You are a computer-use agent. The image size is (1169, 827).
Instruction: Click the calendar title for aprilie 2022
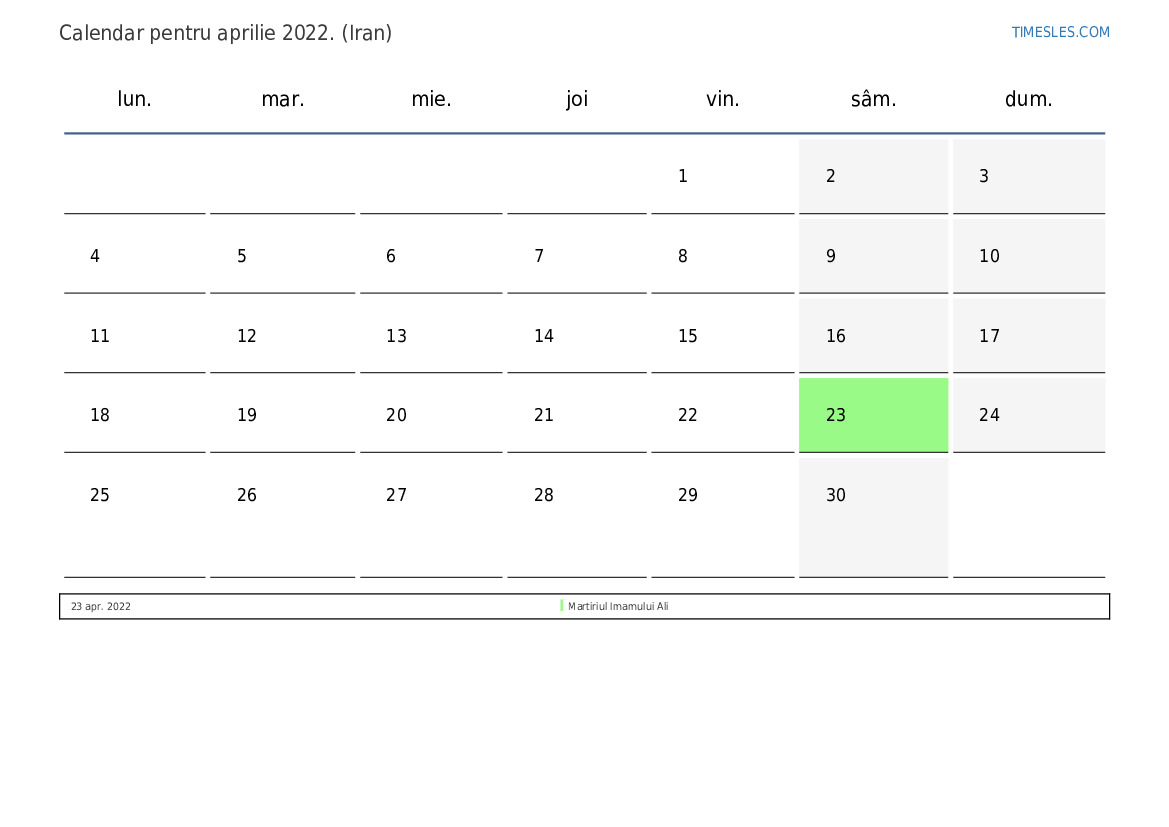tap(225, 33)
